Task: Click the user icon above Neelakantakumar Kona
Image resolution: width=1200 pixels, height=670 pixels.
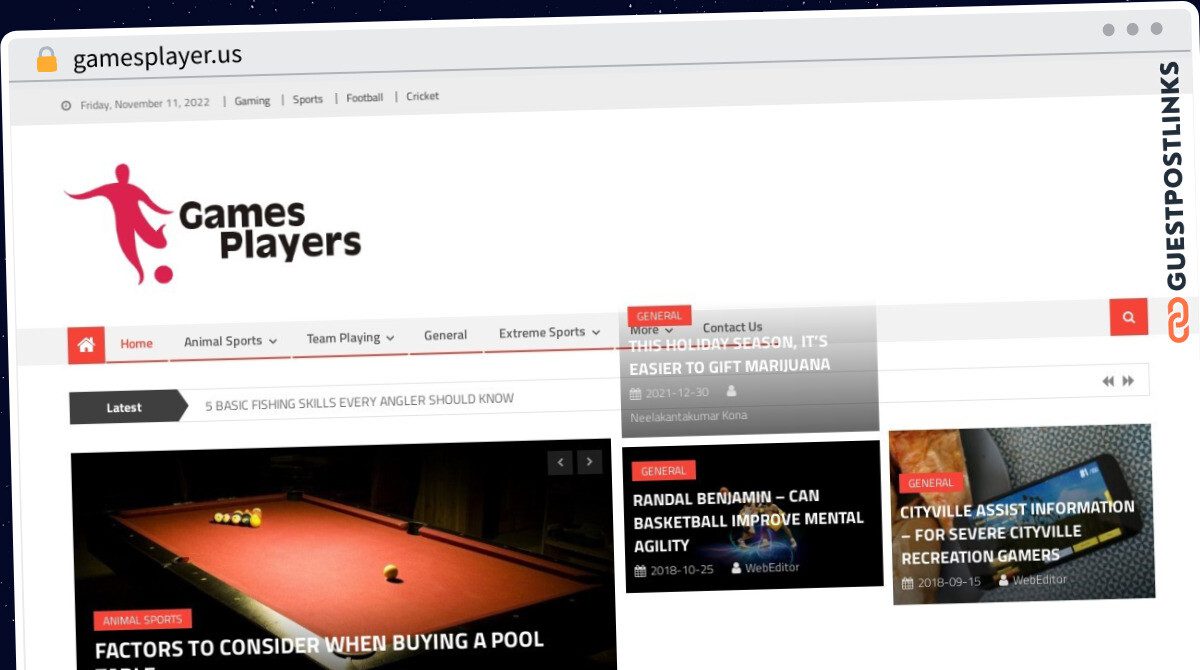Action: click(731, 391)
